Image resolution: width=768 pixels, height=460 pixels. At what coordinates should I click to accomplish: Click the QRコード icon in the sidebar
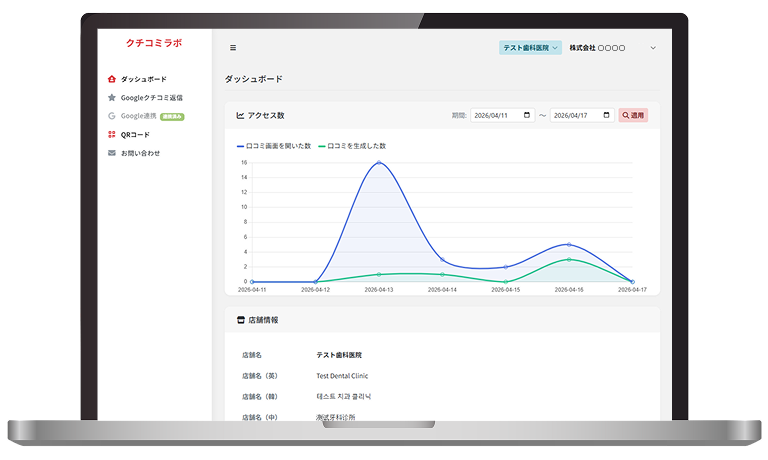pos(112,134)
